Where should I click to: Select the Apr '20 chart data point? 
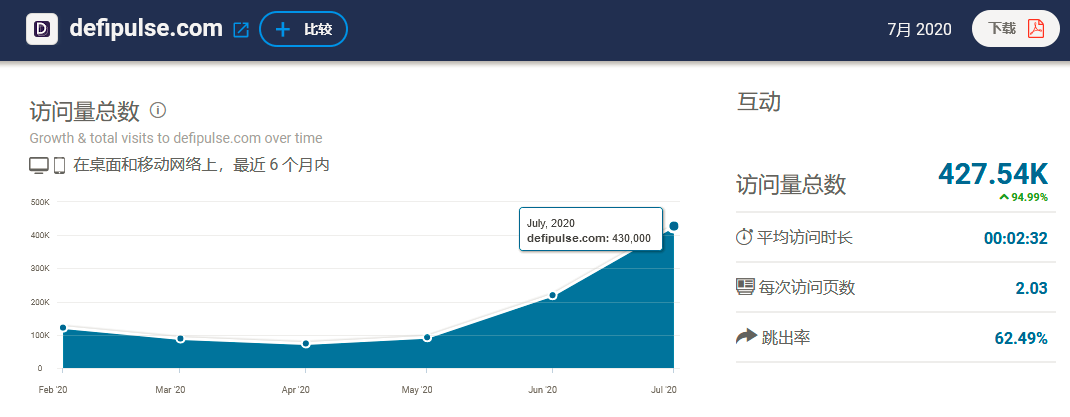[x=306, y=344]
